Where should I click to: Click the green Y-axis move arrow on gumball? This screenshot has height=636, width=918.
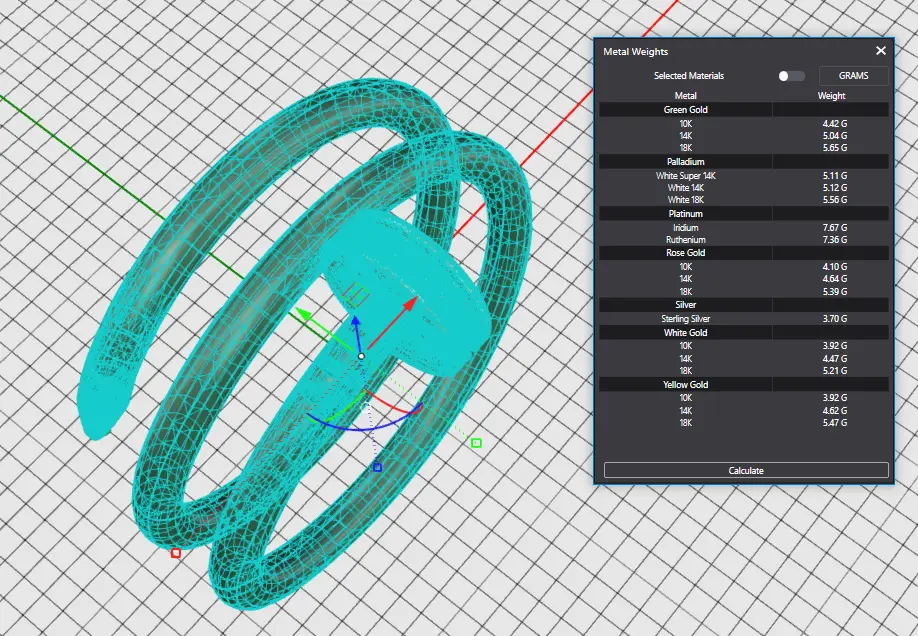pos(302,316)
